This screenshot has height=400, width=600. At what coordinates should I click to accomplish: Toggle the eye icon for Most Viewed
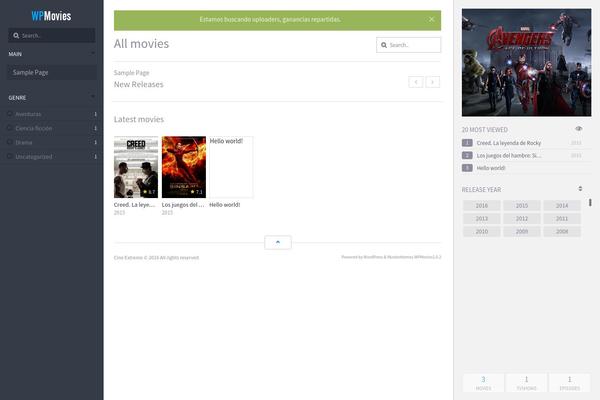click(579, 129)
